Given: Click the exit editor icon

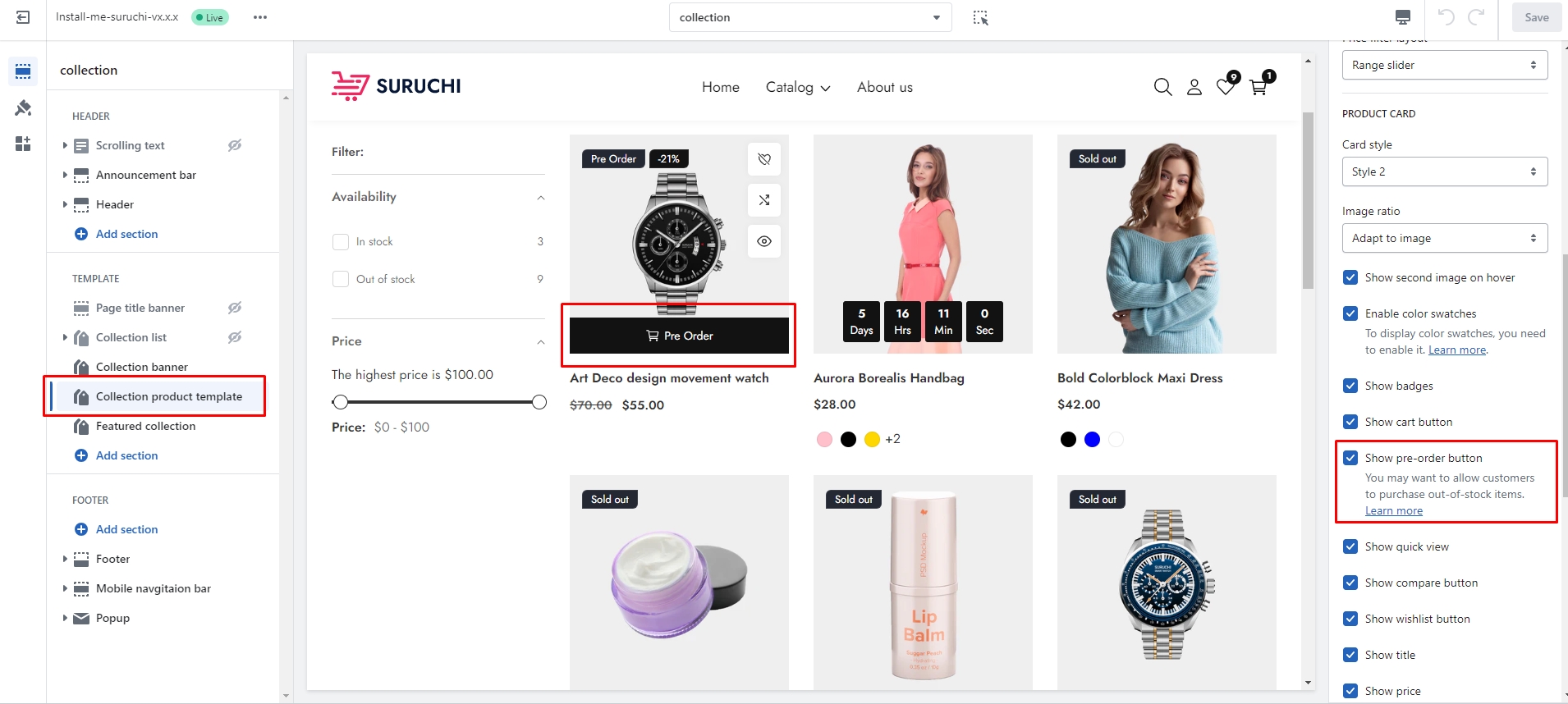Looking at the screenshot, I should click(23, 17).
